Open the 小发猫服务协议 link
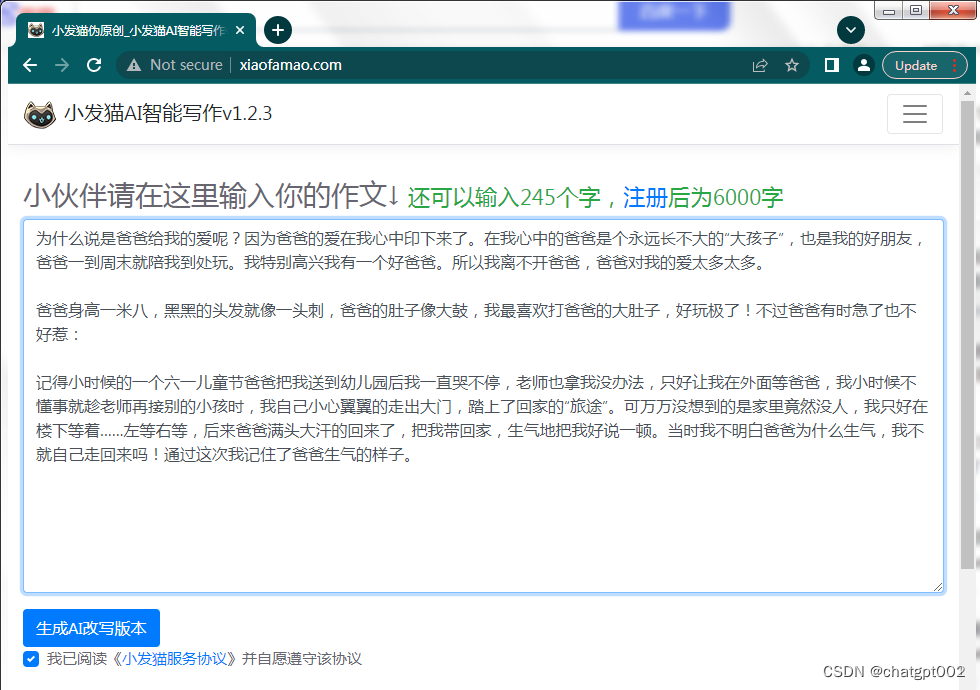Viewport: 980px width, 690px height. [174, 659]
